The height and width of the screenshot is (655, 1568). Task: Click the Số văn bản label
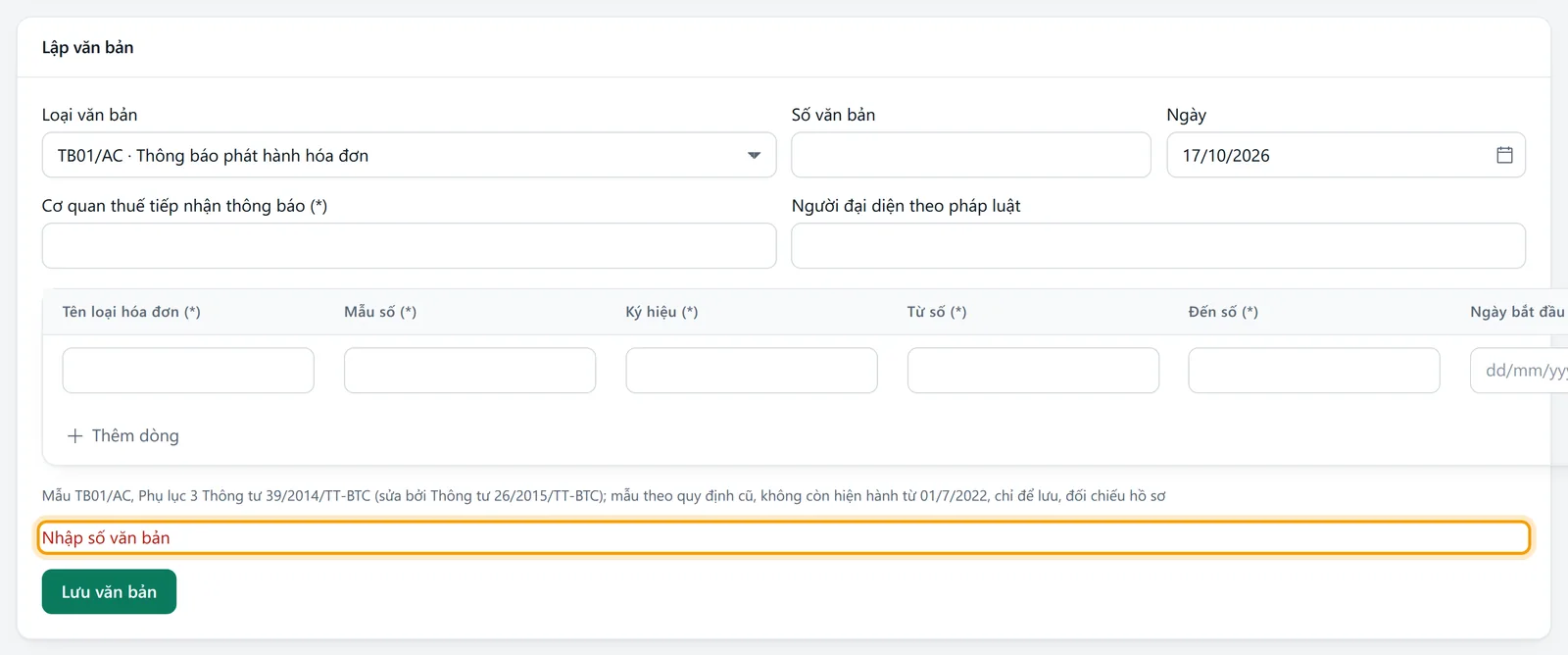pyautogui.click(x=833, y=115)
